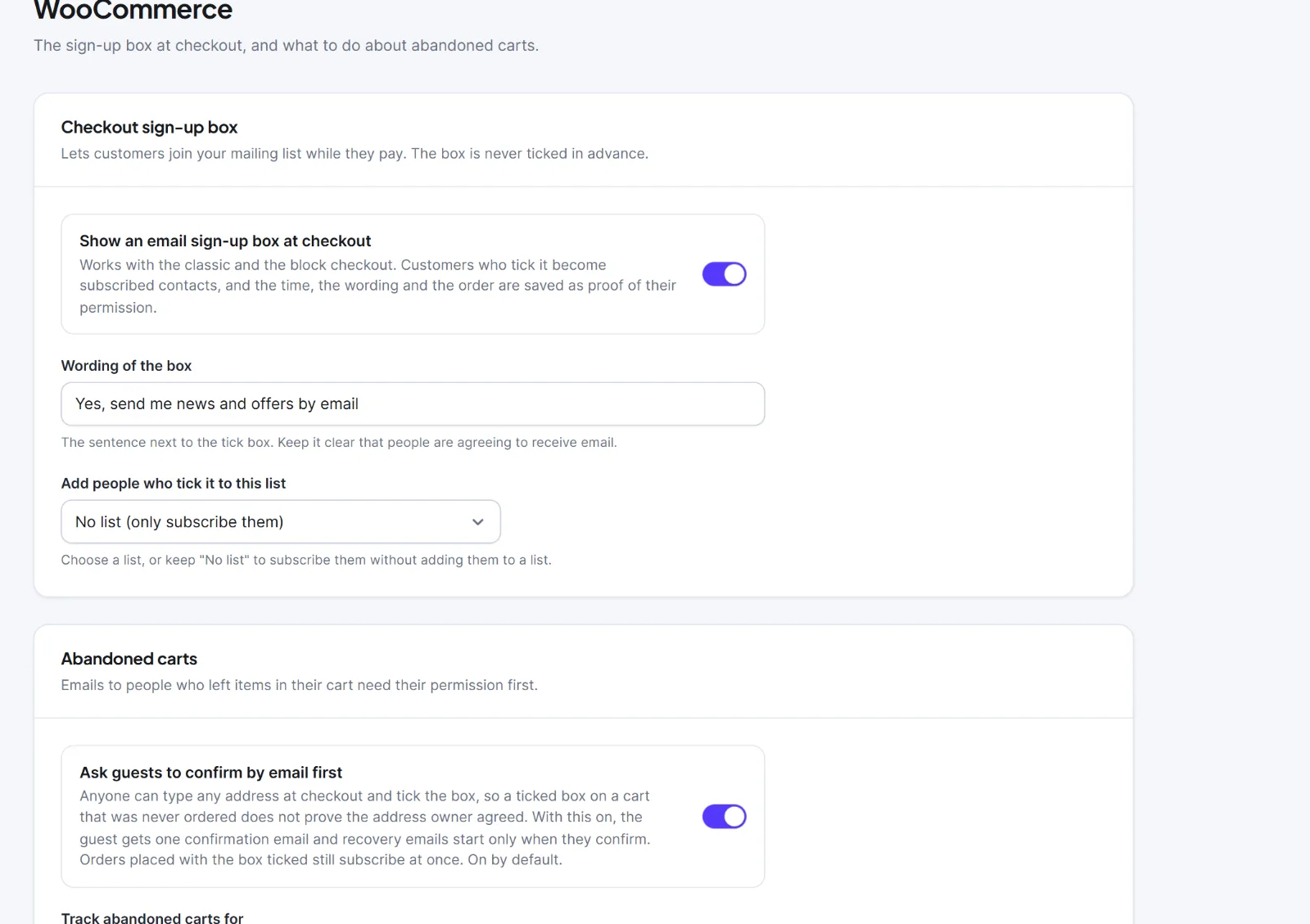Click the "Add people who tick it to this list" label

pos(174,484)
